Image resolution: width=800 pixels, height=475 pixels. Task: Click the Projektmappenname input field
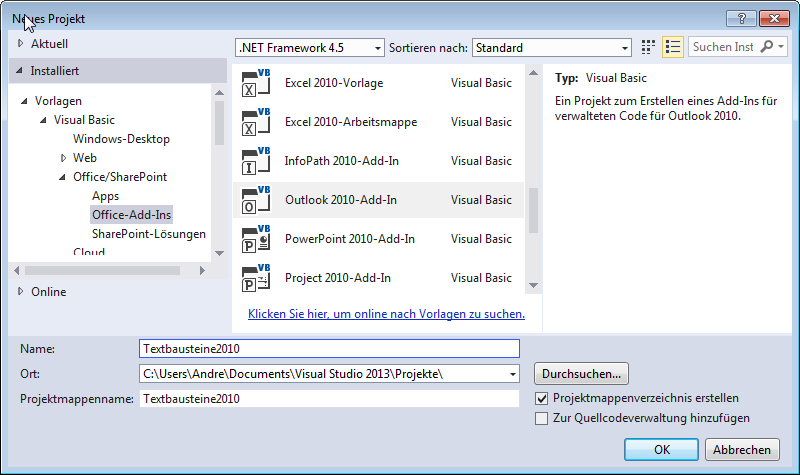click(329, 399)
